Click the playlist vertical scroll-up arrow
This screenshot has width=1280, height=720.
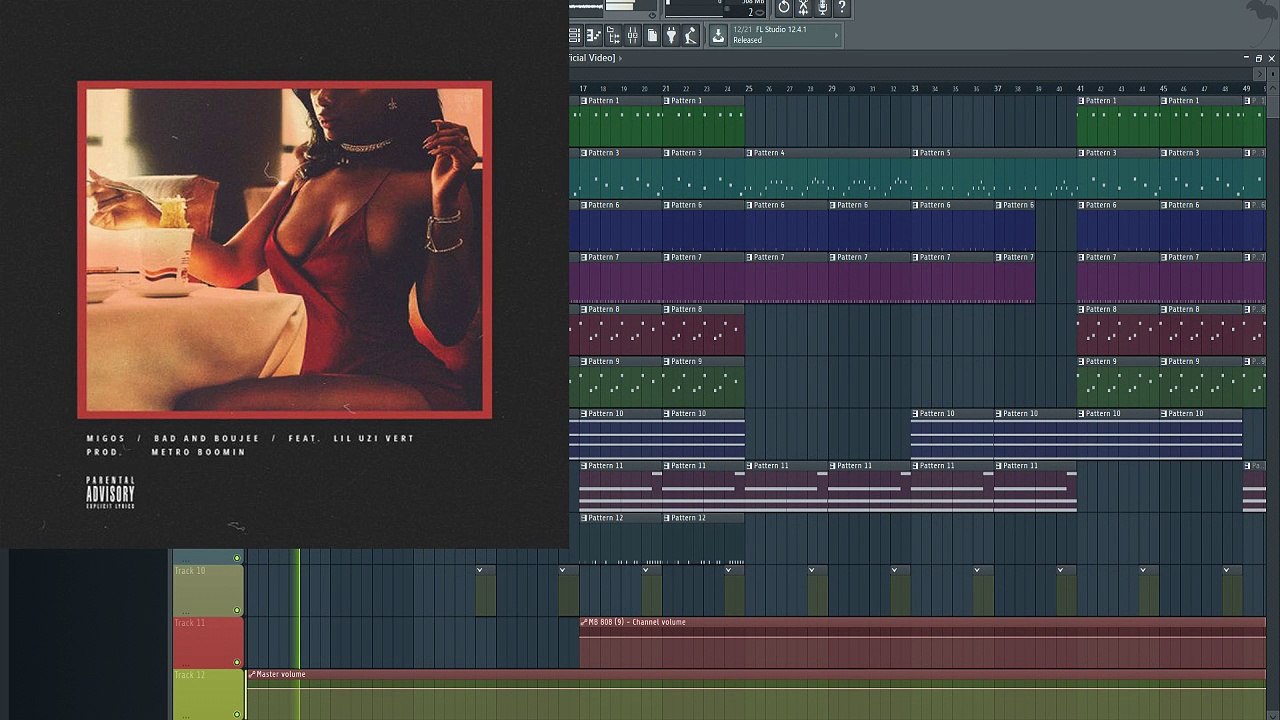(x=1272, y=89)
